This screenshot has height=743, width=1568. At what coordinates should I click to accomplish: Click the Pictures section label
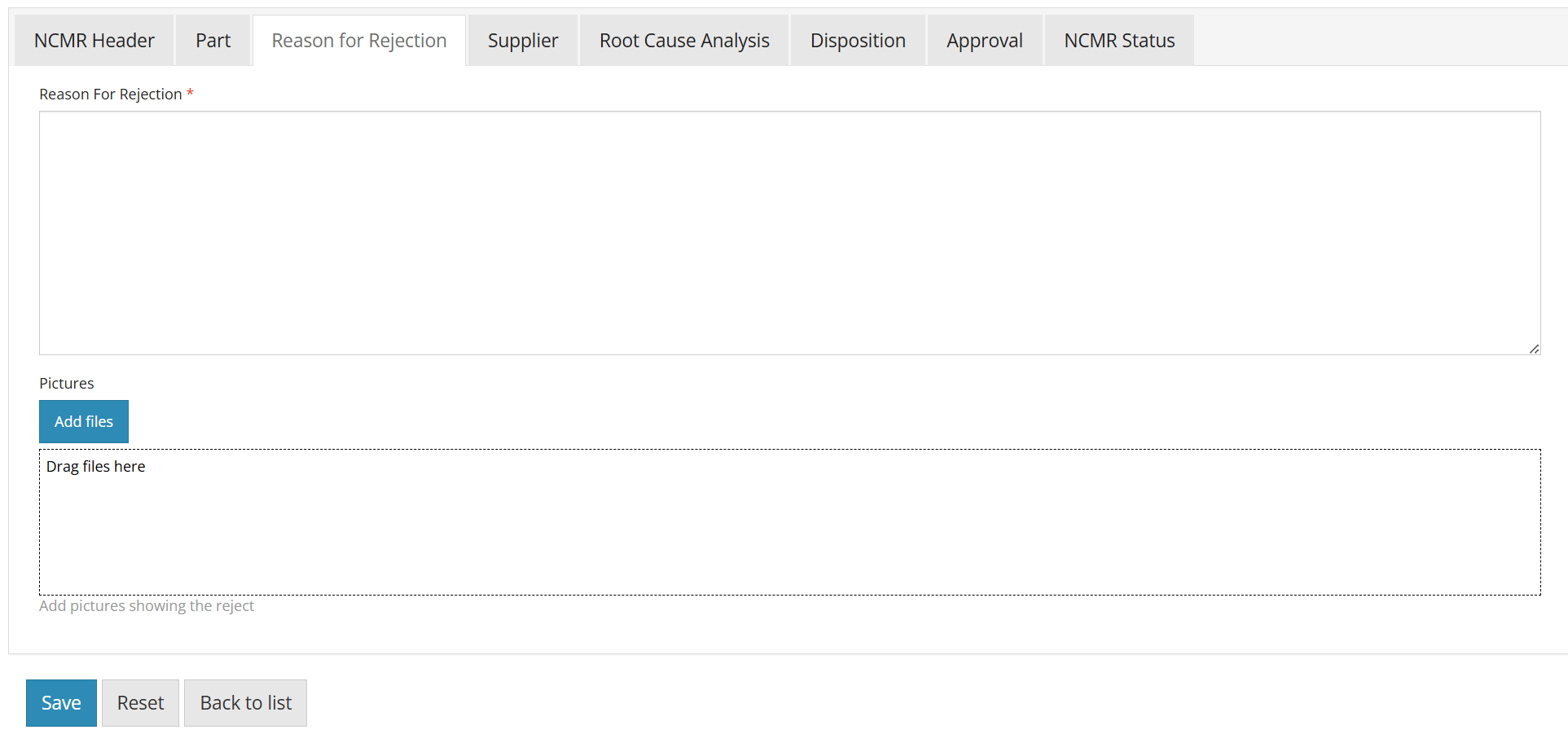point(66,383)
